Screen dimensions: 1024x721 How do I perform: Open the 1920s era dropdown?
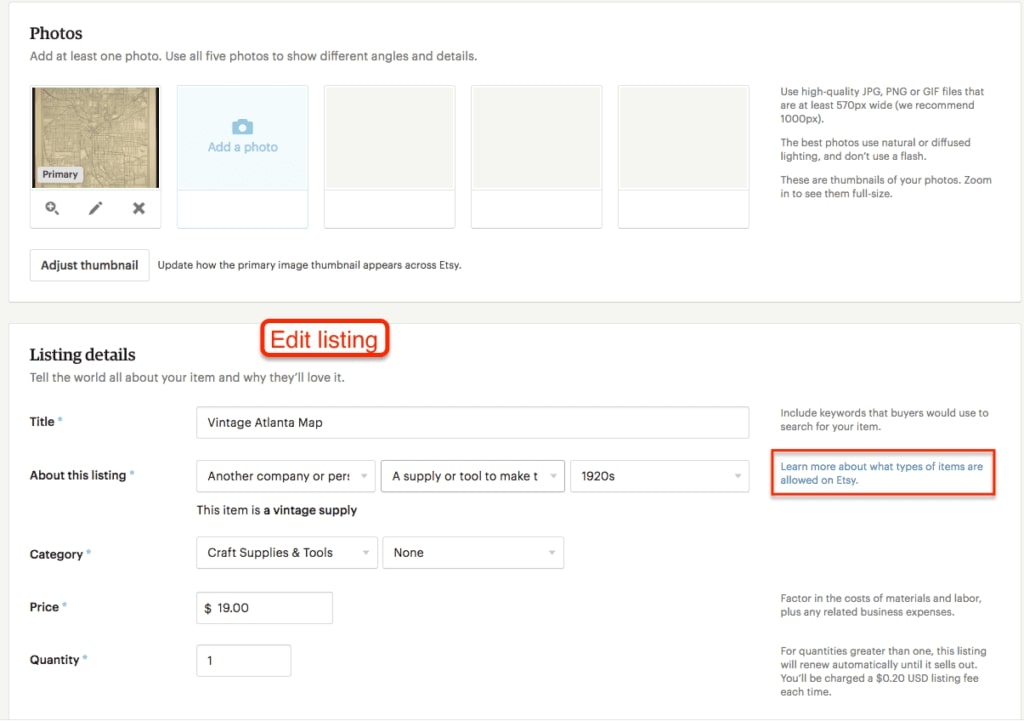pyautogui.click(x=659, y=476)
